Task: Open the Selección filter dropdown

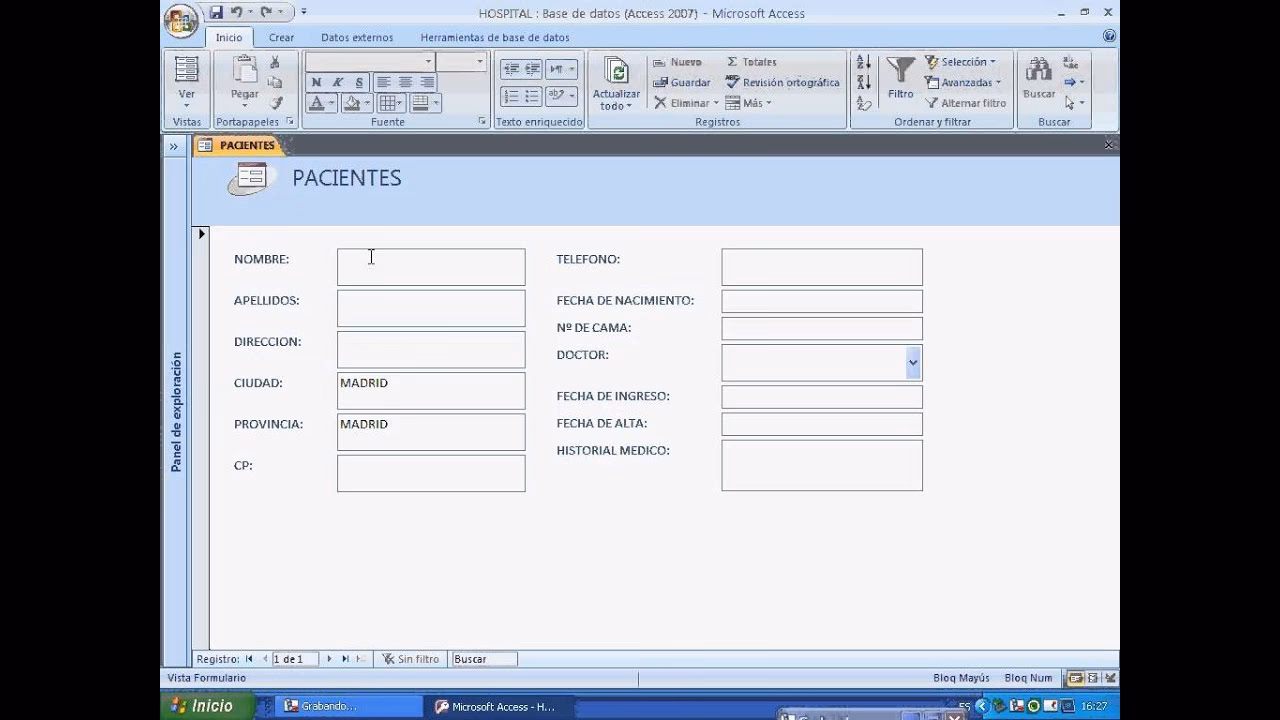Action: pyautogui.click(x=960, y=62)
